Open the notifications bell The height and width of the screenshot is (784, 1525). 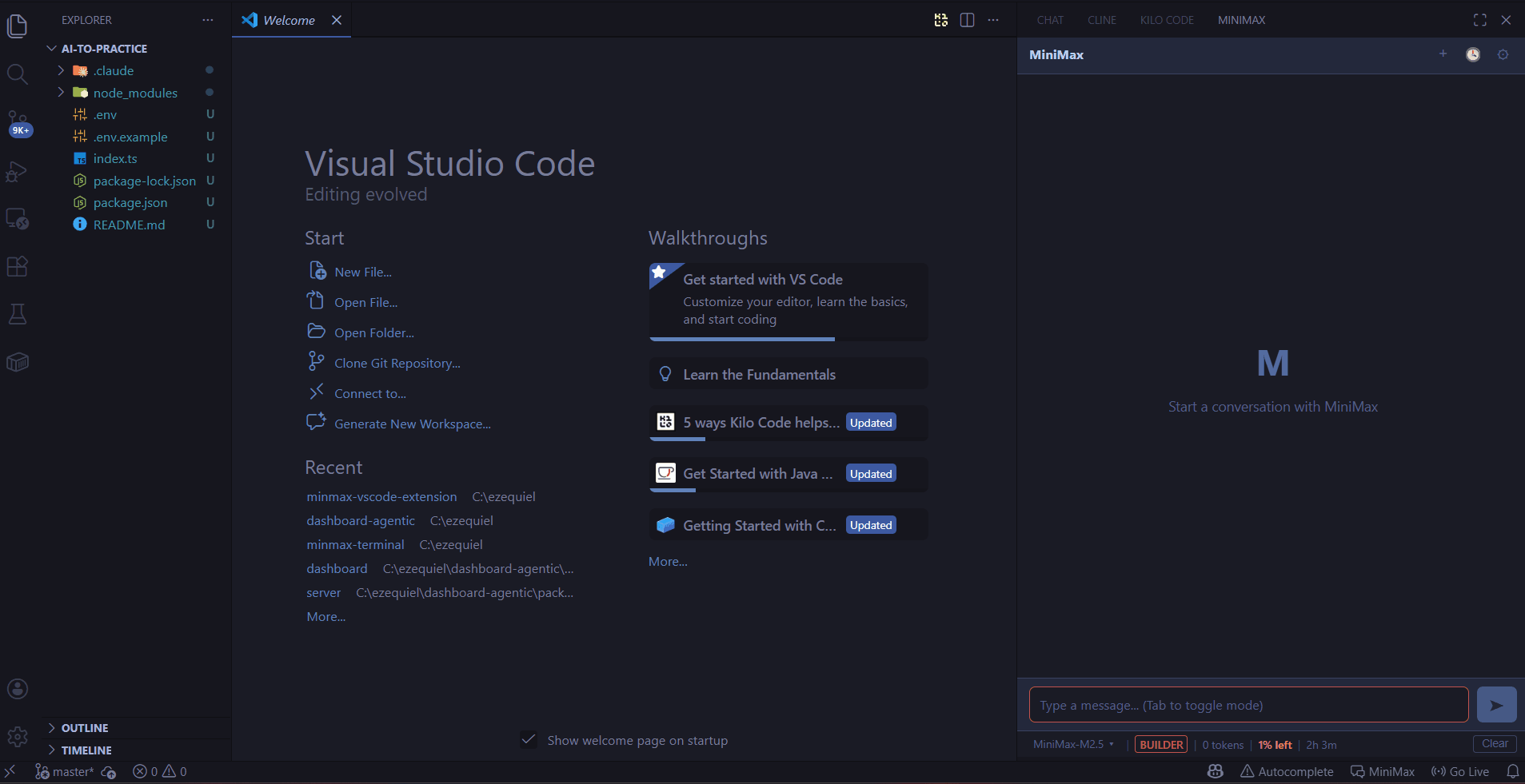pos(1513,771)
